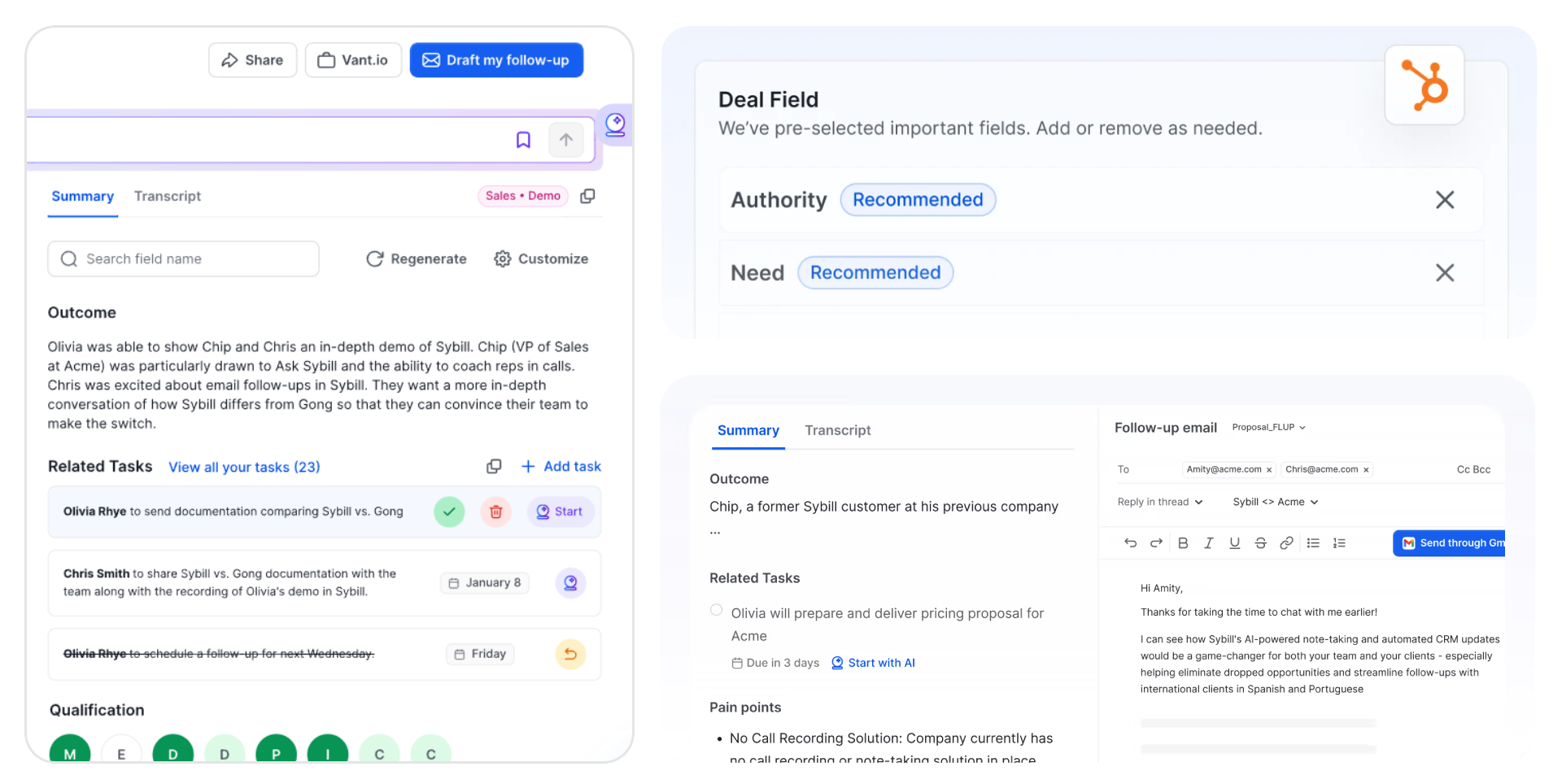Remove the Need deal field
Image resolution: width=1562 pixels, height=784 pixels.
point(1445,272)
